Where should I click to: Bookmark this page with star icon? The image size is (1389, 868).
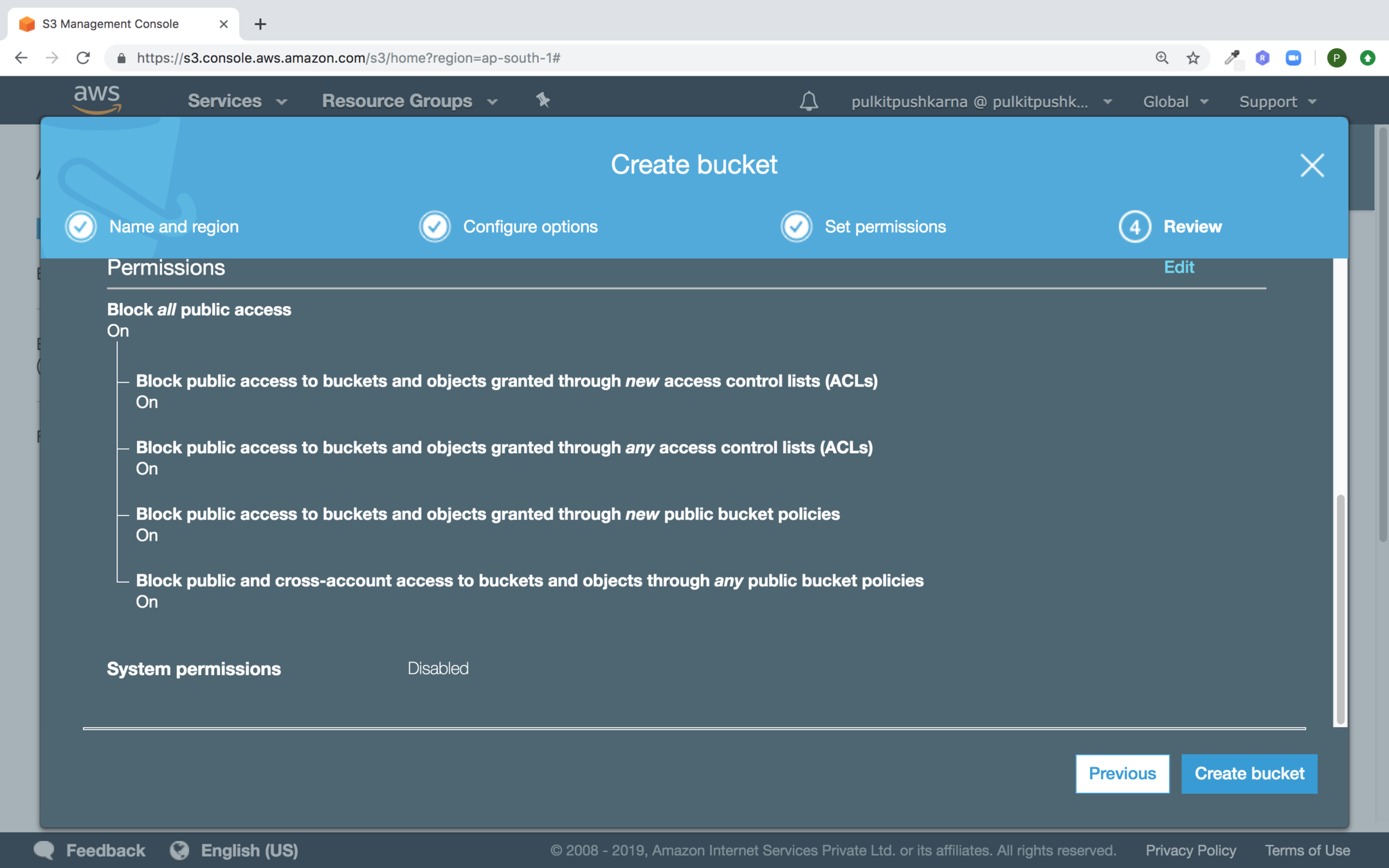point(1193,58)
